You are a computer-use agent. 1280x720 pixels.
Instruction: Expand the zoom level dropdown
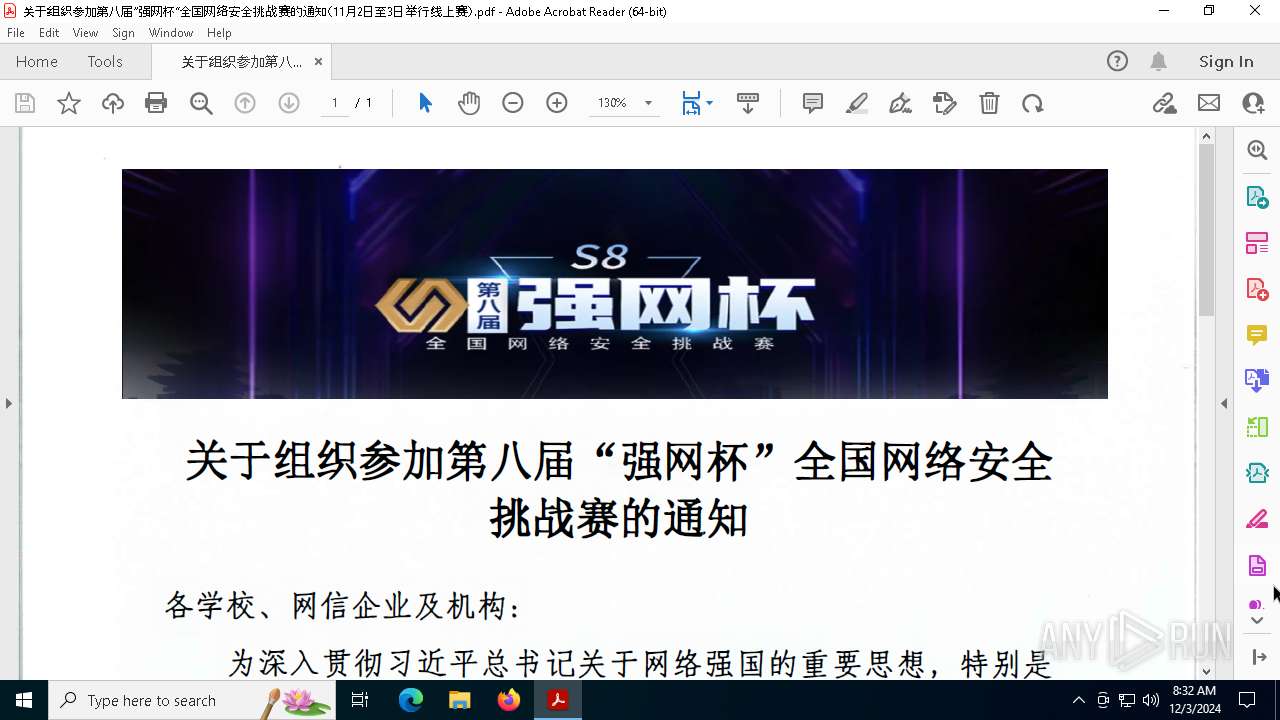pyautogui.click(x=648, y=103)
